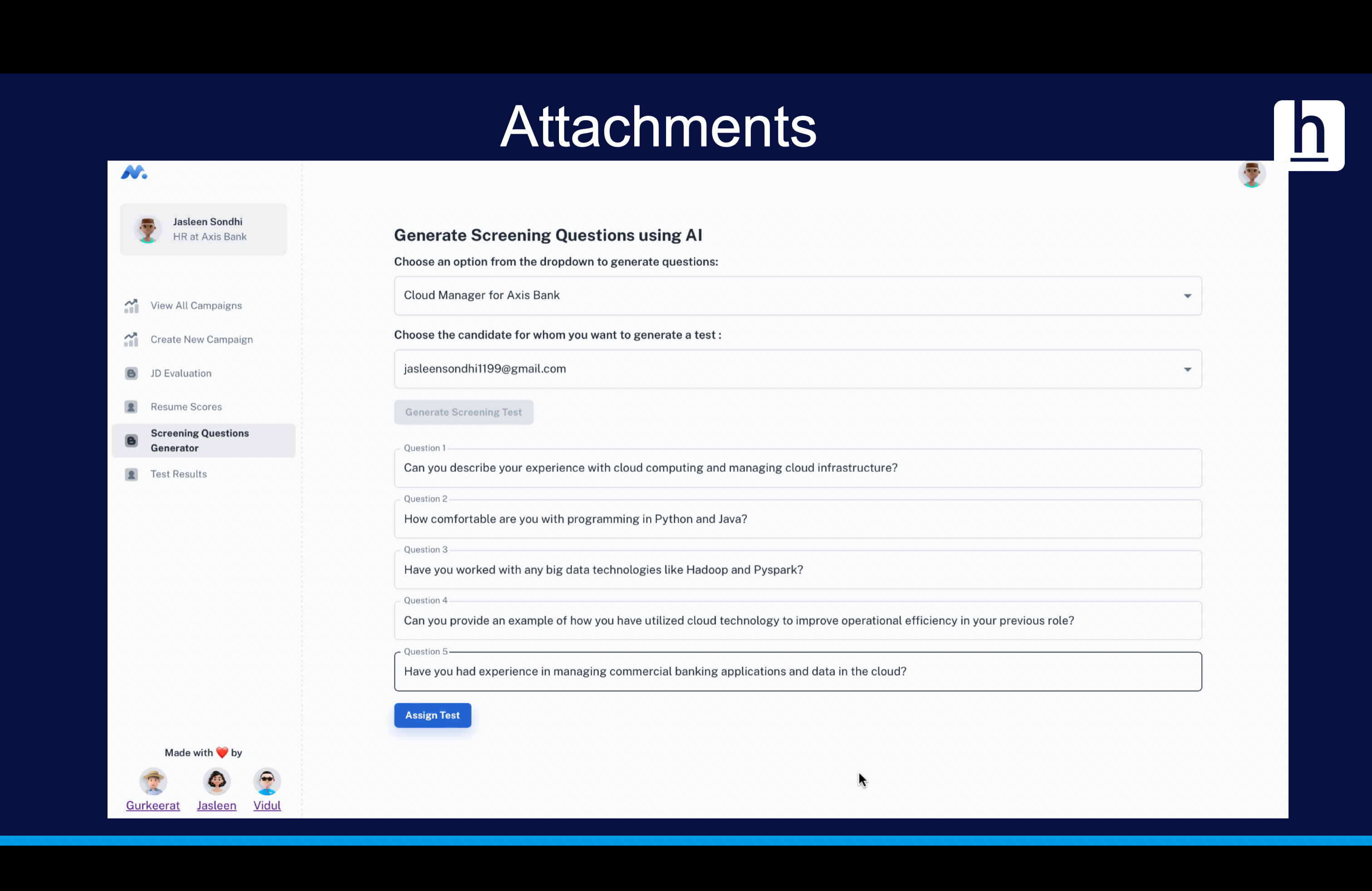The height and width of the screenshot is (891, 1372).
Task: Click the Generate Screening Test button
Action: 464,412
